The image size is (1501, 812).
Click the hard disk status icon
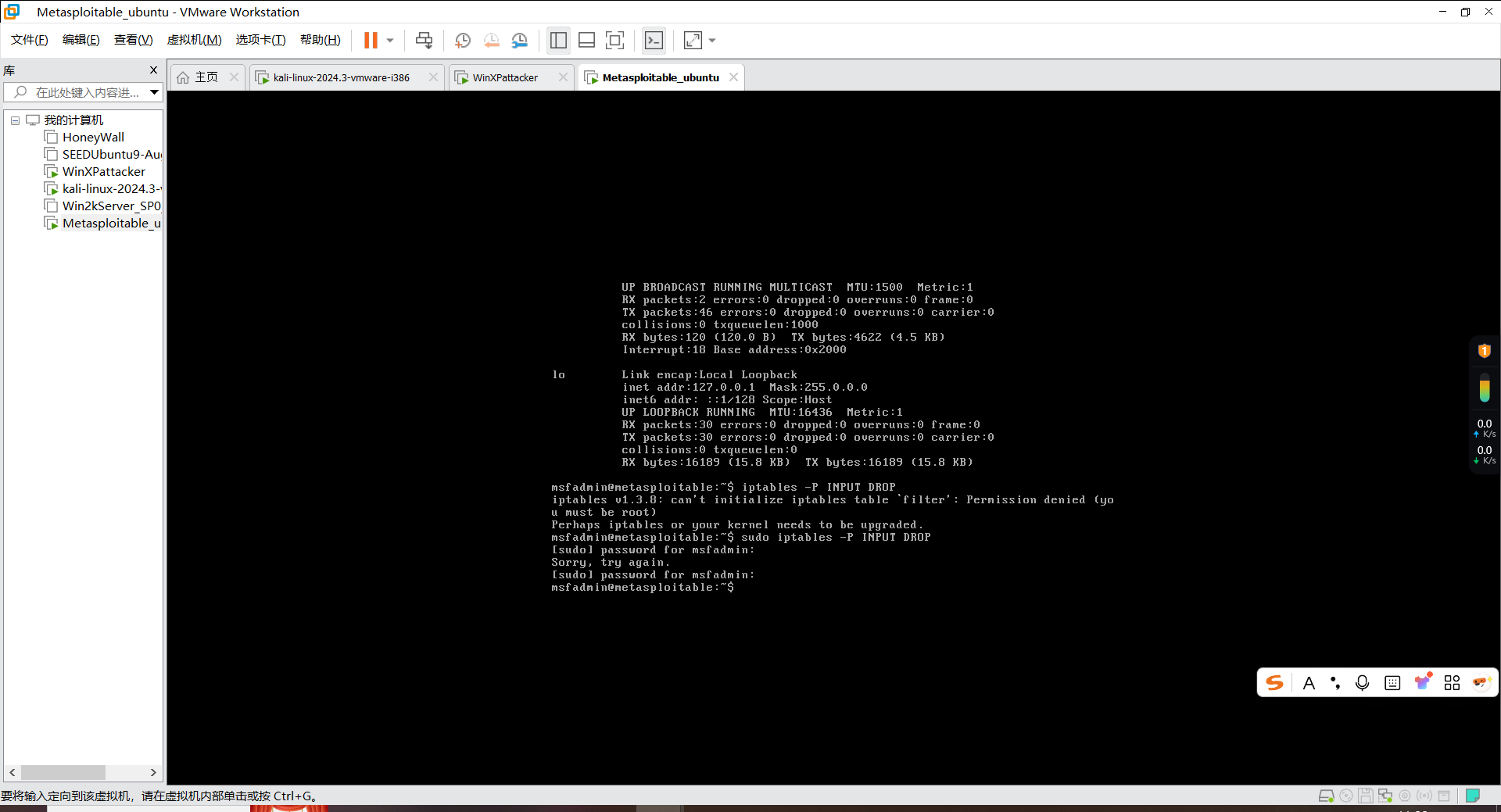[1326, 796]
